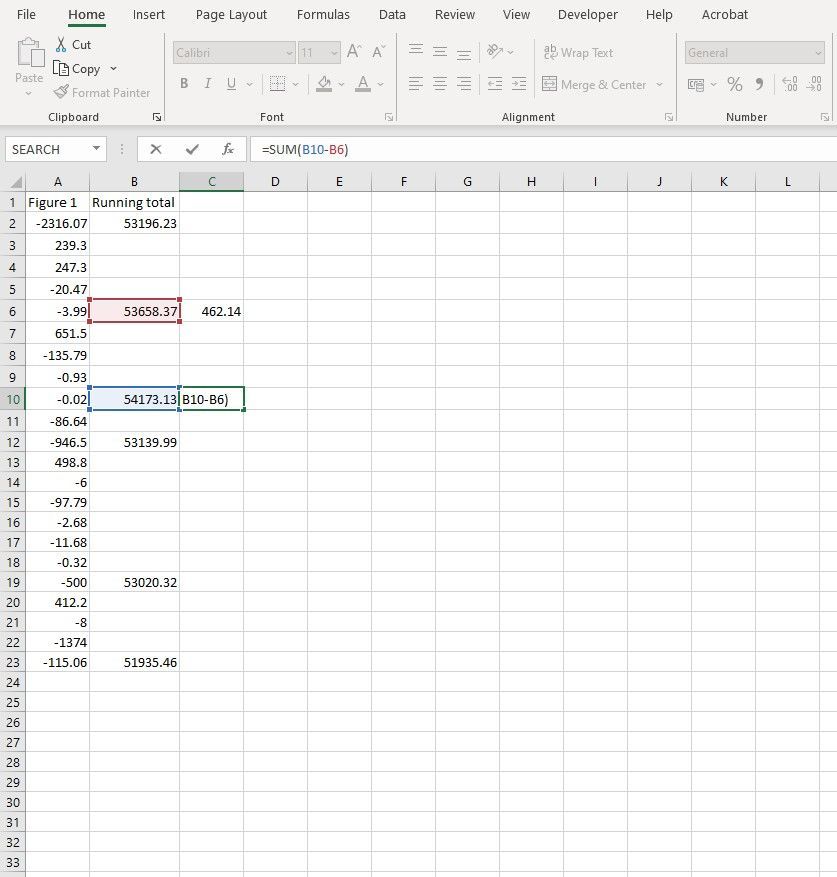837x877 pixels.
Task: Toggle italic formatting
Action: 207,83
